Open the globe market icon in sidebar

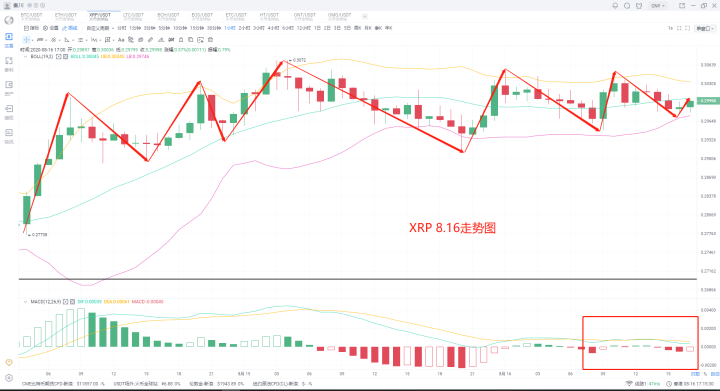tap(9, 20)
